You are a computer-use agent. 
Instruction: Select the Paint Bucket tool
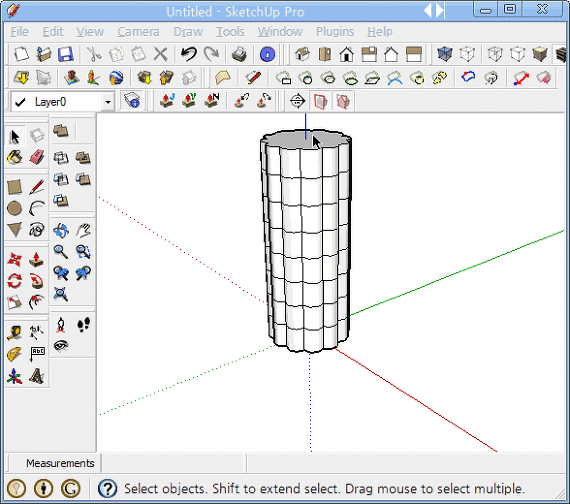coord(15,158)
